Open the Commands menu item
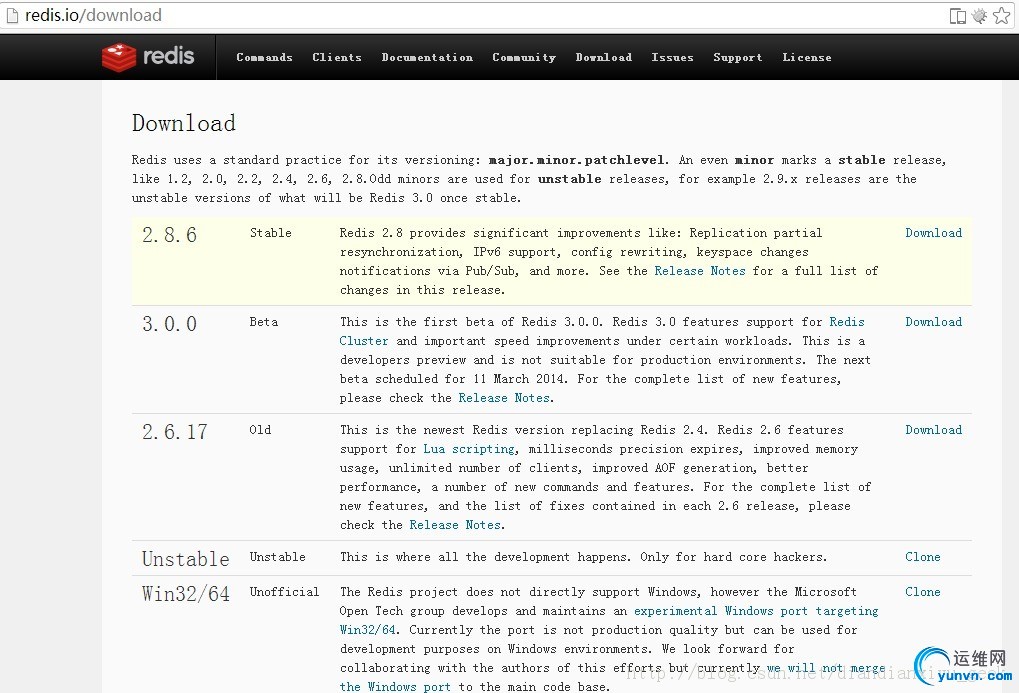 264,57
